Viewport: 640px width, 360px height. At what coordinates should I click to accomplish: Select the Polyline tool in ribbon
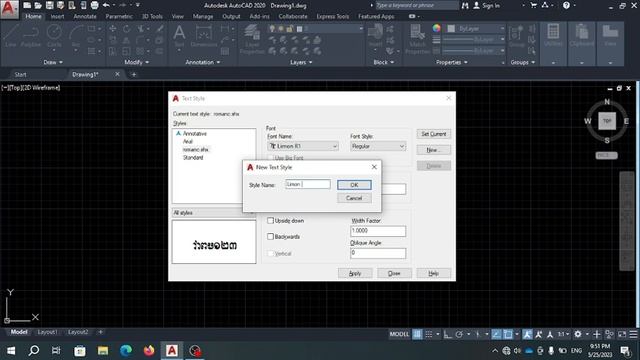[31, 36]
